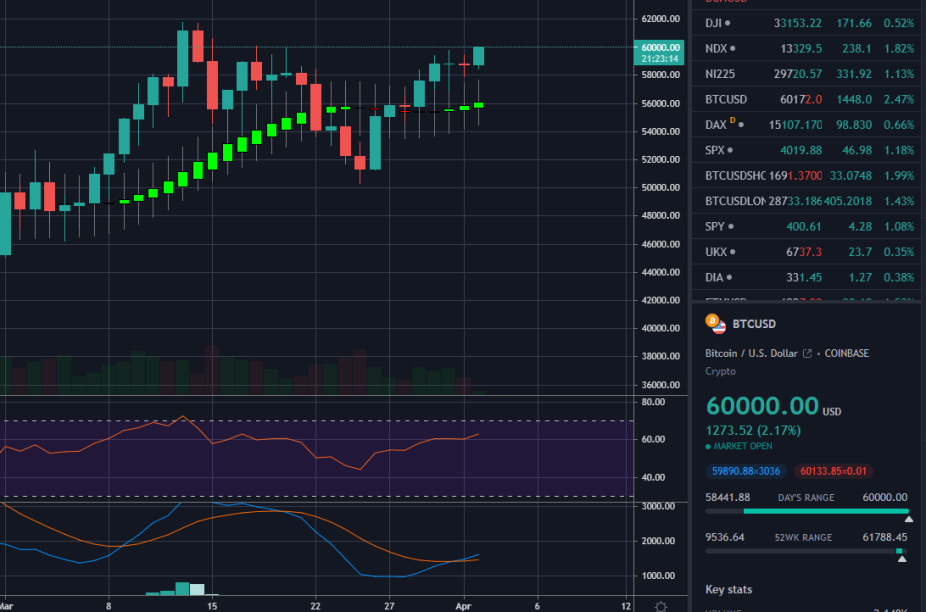Click the BTCUSD title in details panel
This screenshot has height=612, width=926.
(x=754, y=324)
